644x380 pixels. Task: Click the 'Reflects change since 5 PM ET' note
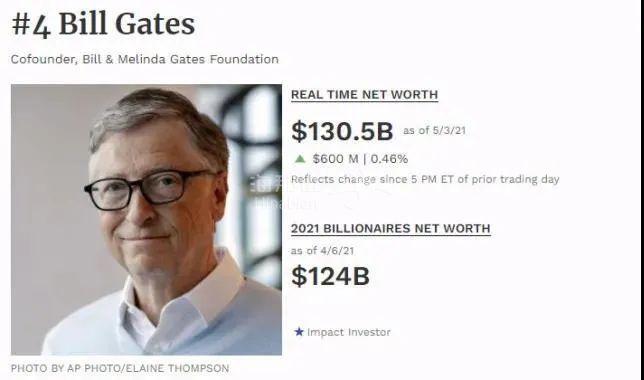click(x=425, y=180)
